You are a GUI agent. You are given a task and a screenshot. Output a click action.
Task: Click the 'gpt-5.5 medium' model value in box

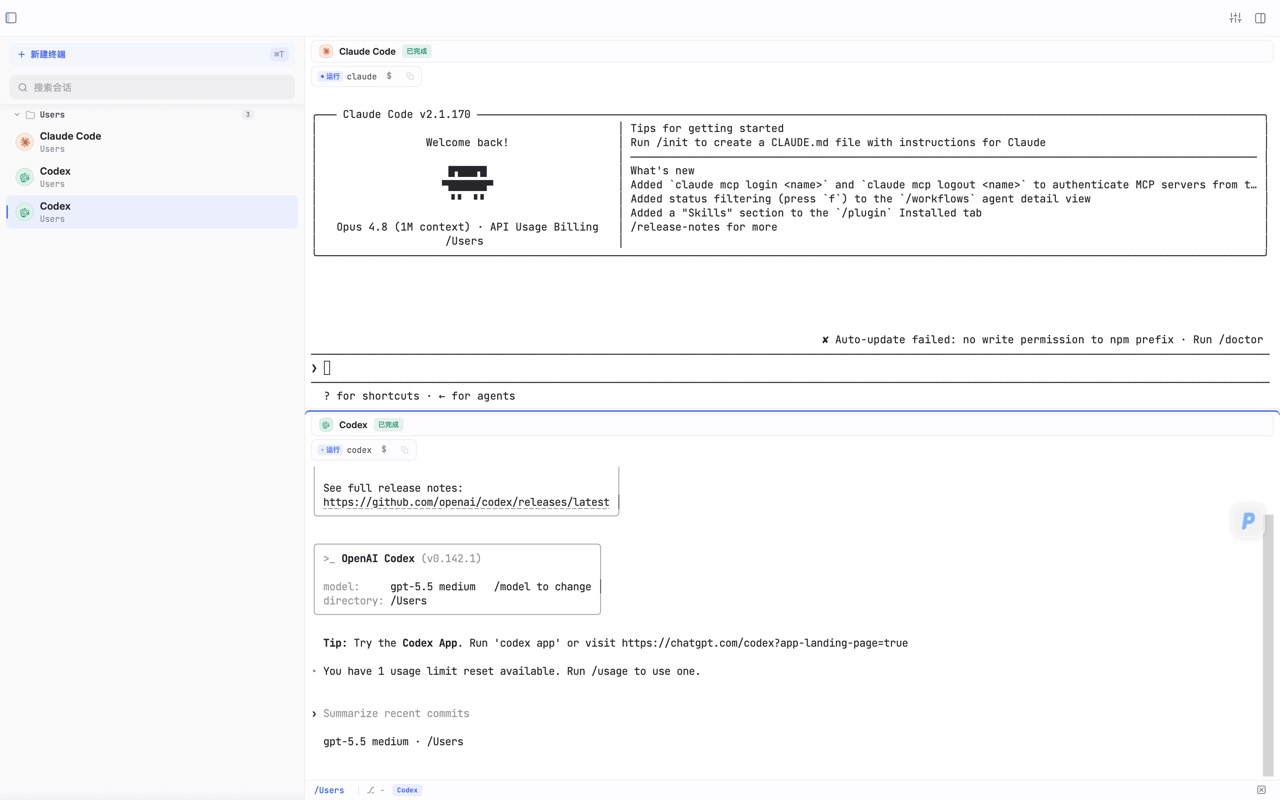[x=432, y=587]
